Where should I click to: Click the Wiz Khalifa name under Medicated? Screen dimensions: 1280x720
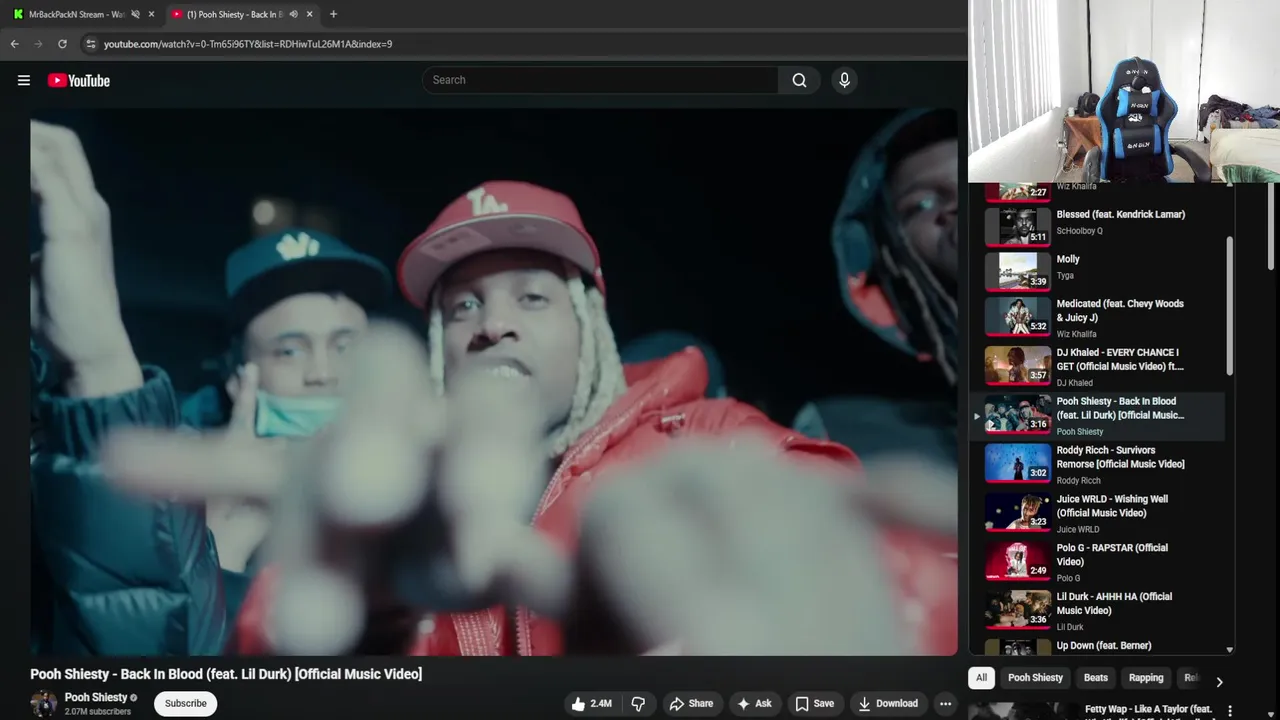click(1077, 334)
